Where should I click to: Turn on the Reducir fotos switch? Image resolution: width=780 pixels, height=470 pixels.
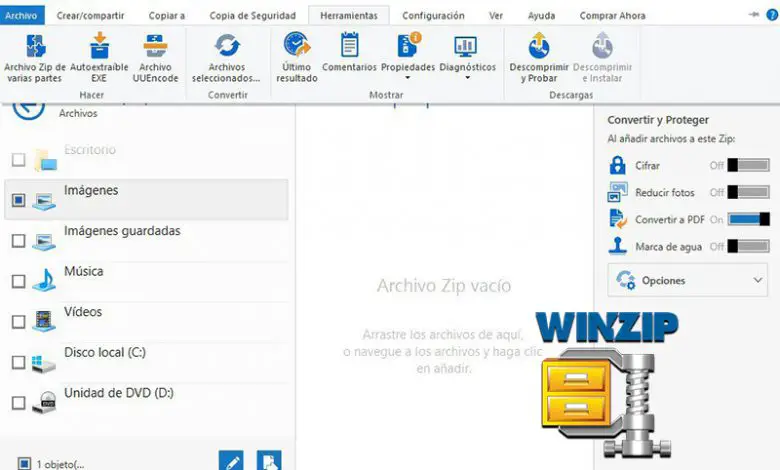click(748, 192)
